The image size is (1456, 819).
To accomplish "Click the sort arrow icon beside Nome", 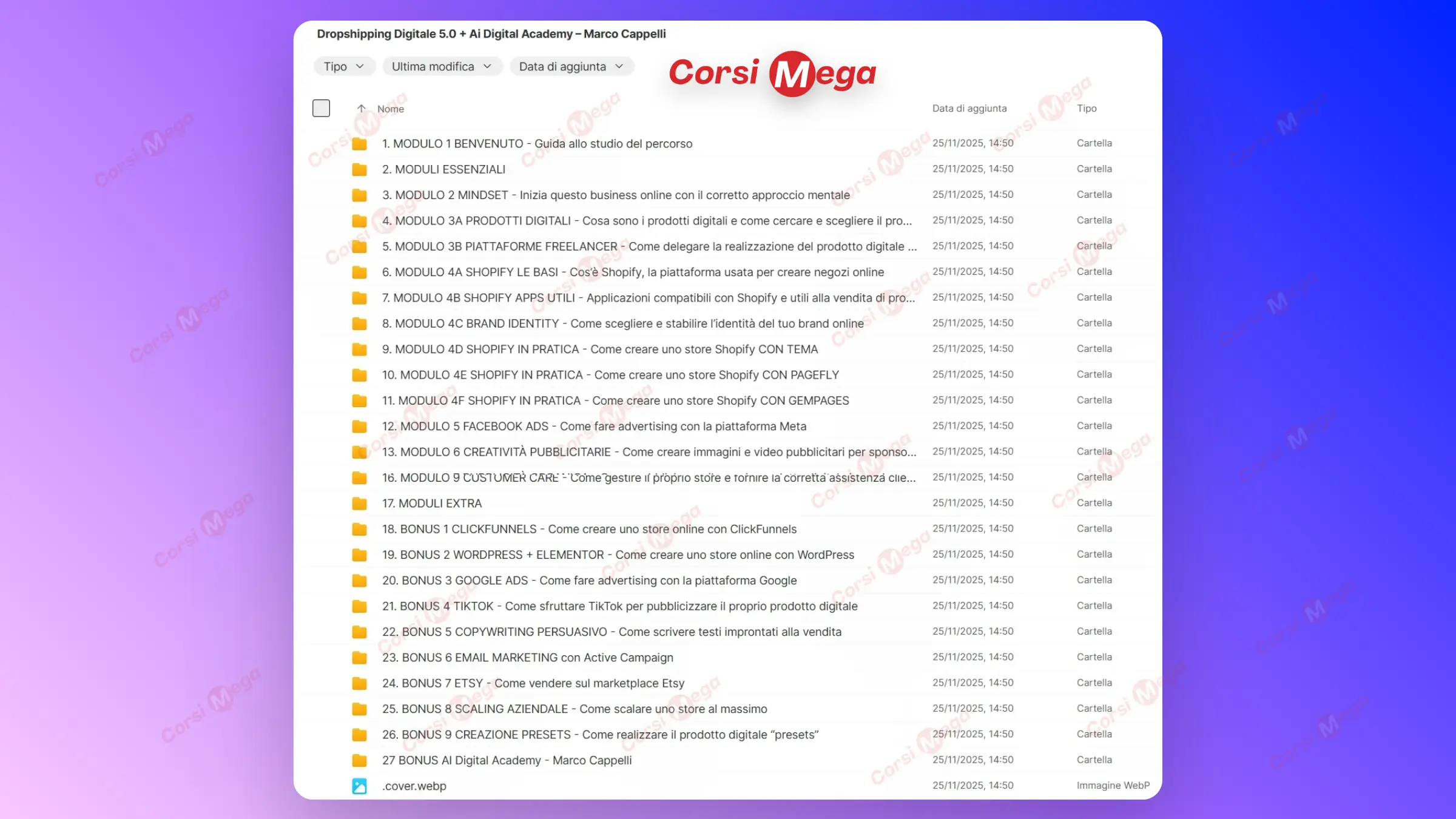I will click(x=361, y=109).
